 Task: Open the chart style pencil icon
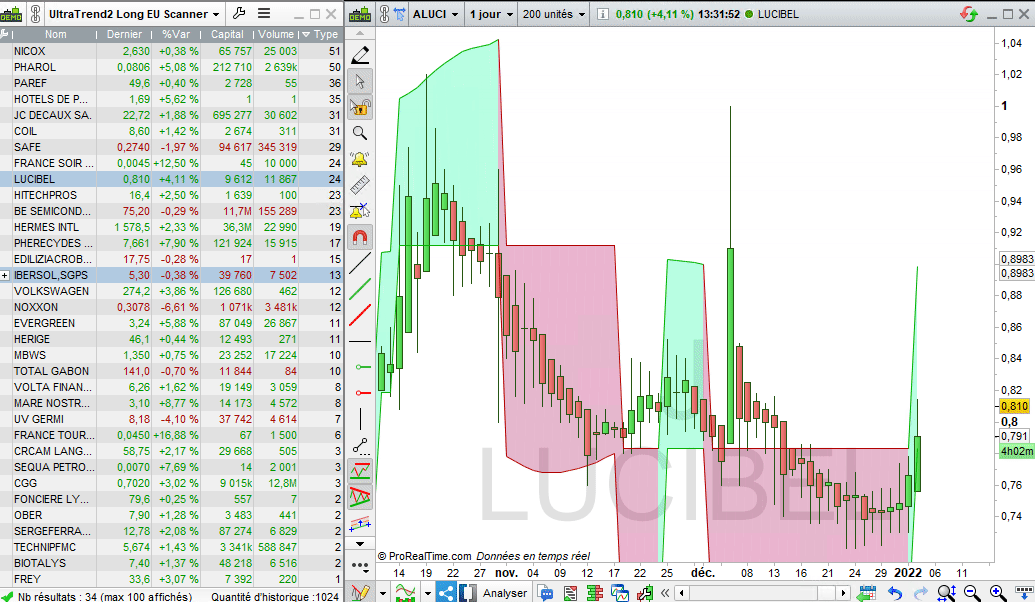click(360, 592)
